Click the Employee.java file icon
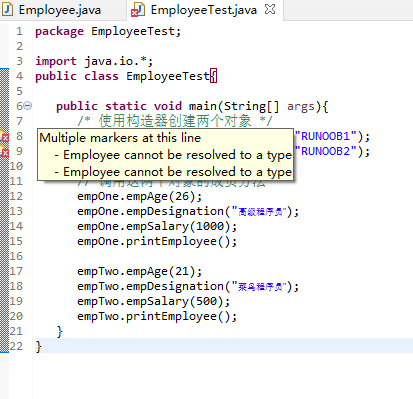This screenshot has height=399, width=413. point(8,9)
